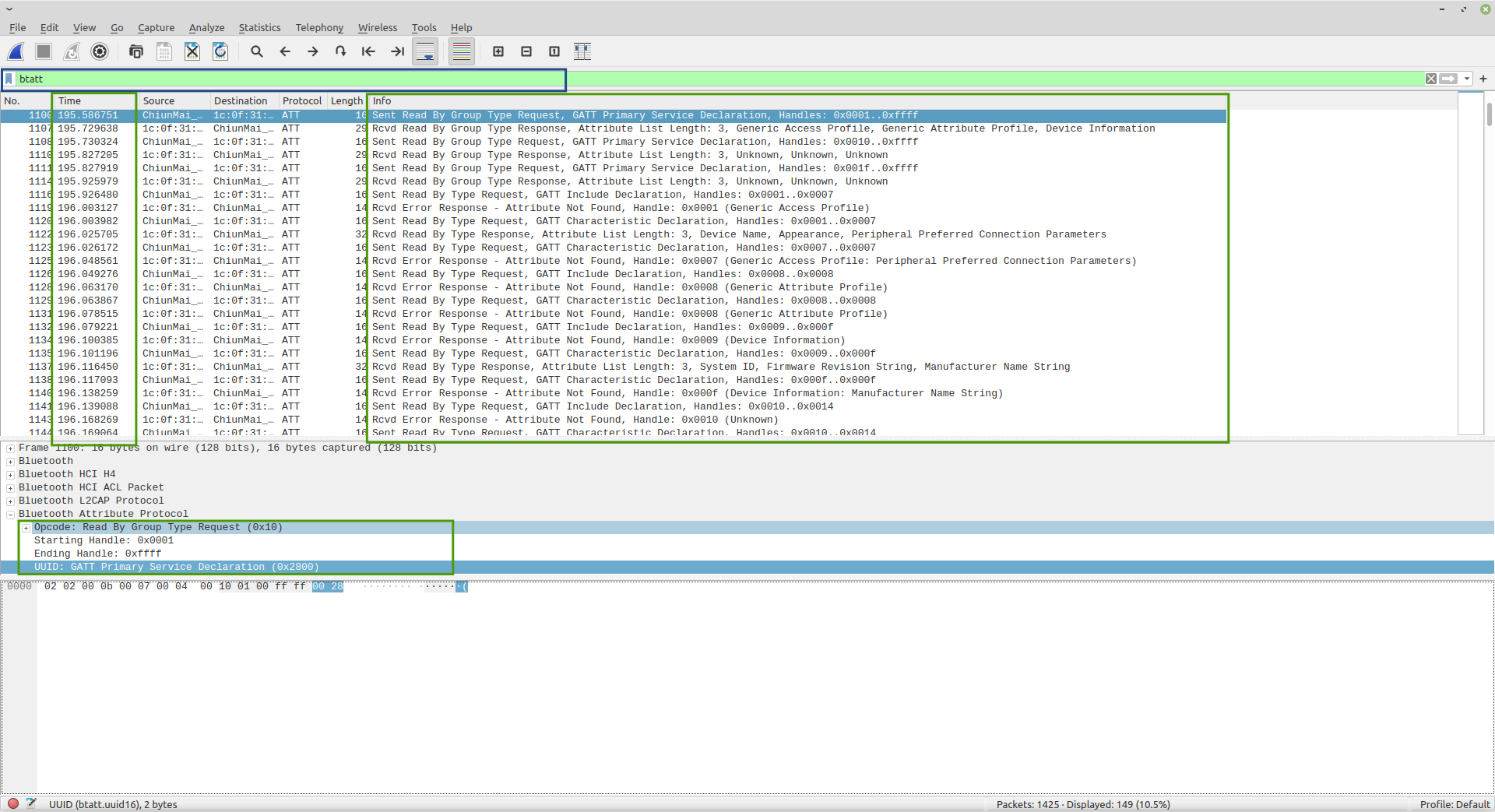The height and width of the screenshot is (812, 1495).
Task: Open the Tools menu
Action: pyautogui.click(x=424, y=27)
